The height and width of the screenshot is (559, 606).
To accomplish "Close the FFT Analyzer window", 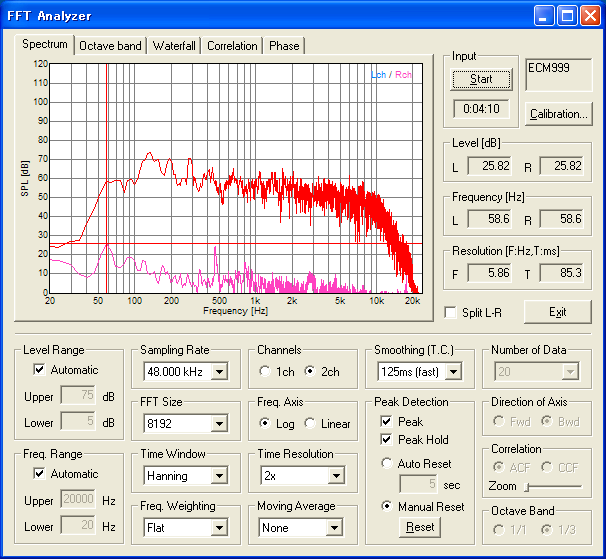I will (591, 16).
